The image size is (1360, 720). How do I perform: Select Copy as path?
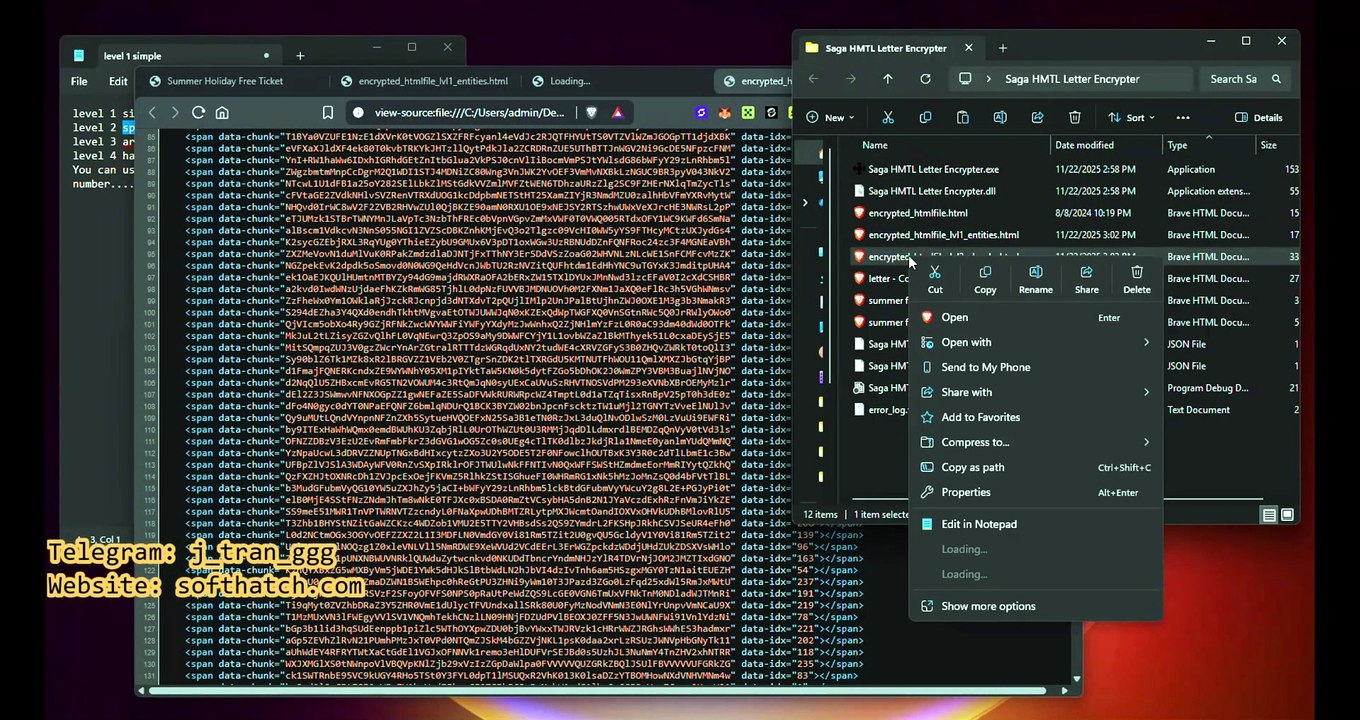[1035, 467]
